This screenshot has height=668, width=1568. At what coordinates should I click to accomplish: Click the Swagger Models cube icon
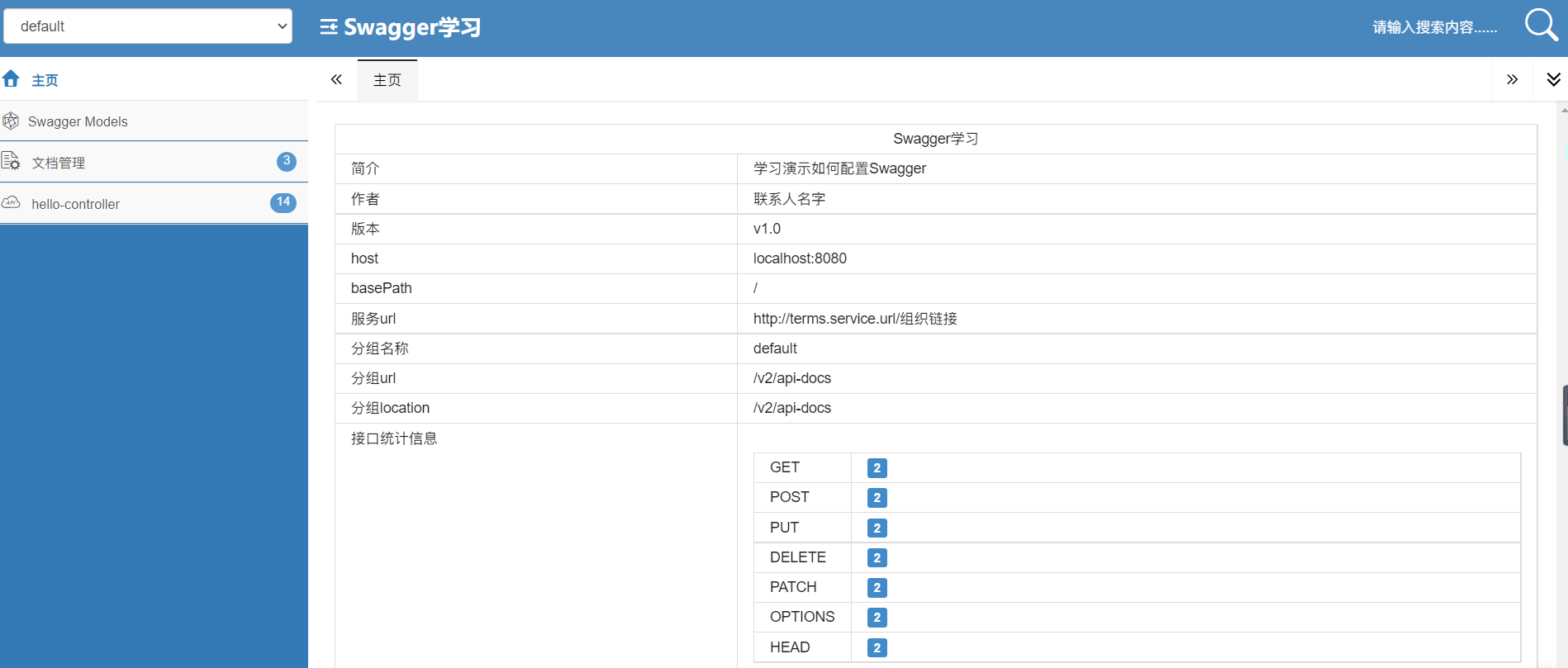pyautogui.click(x=11, y=121)
